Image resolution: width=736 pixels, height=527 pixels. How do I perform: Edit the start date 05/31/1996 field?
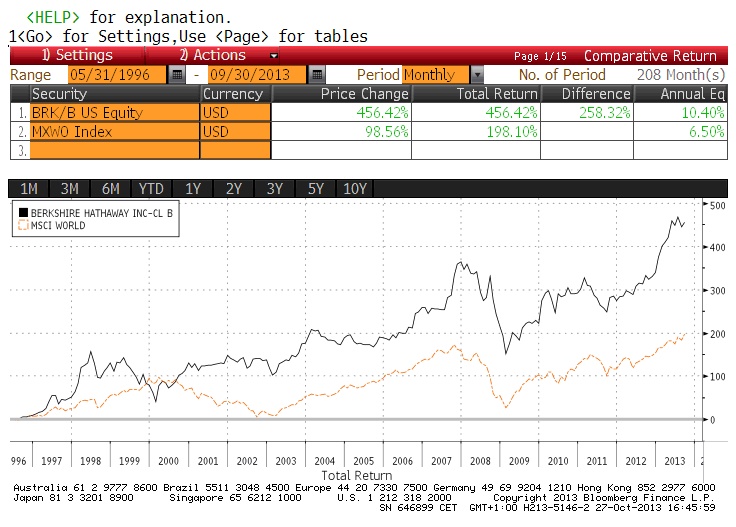[117, 75]
